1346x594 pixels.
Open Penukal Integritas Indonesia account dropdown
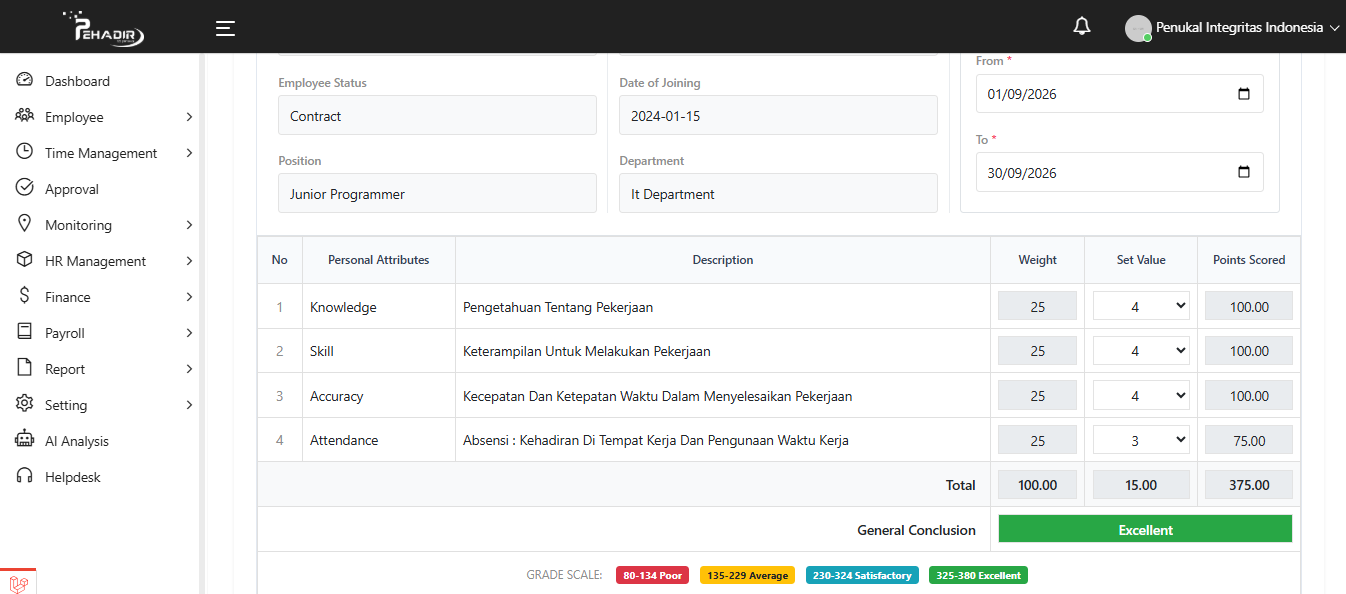tap(1247, 28)
